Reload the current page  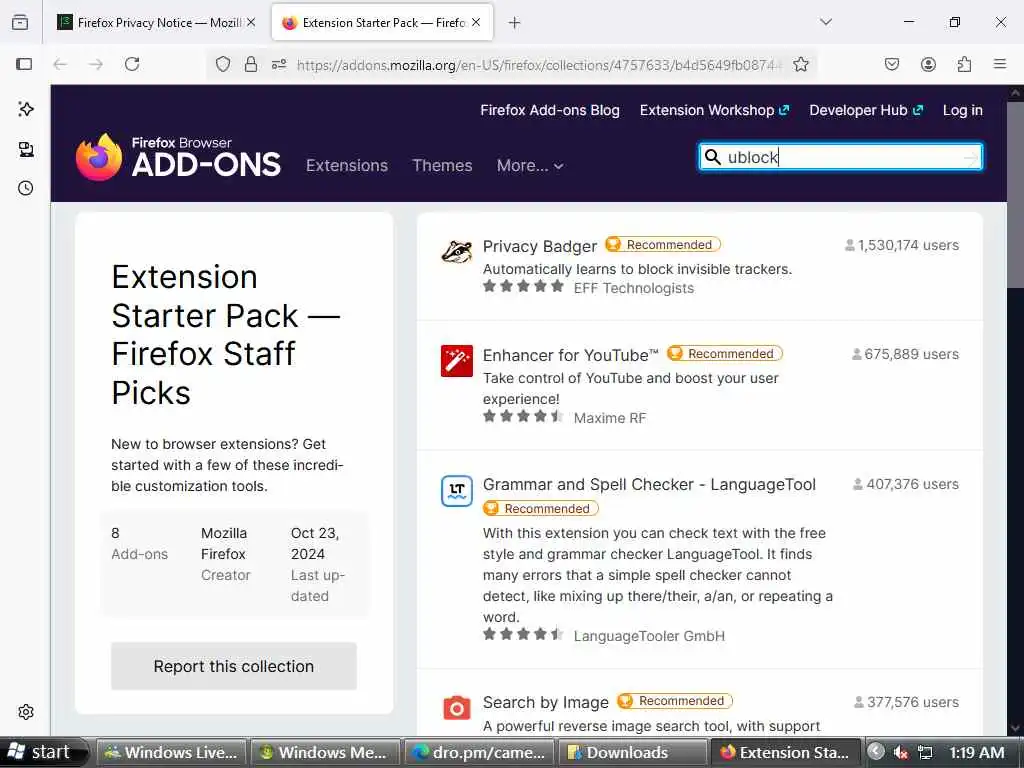pos(133,64)
